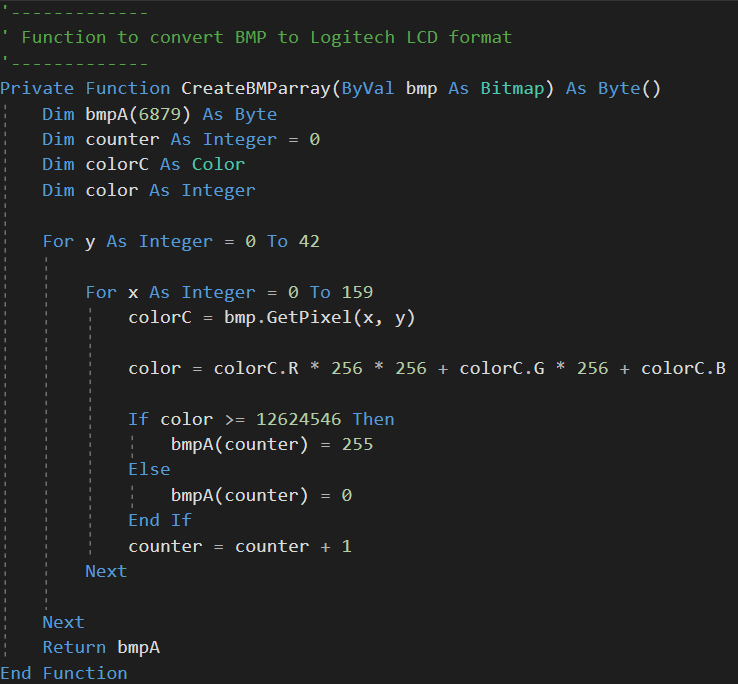
Task: Click the Else keyword
Action: tap(149, 469)
